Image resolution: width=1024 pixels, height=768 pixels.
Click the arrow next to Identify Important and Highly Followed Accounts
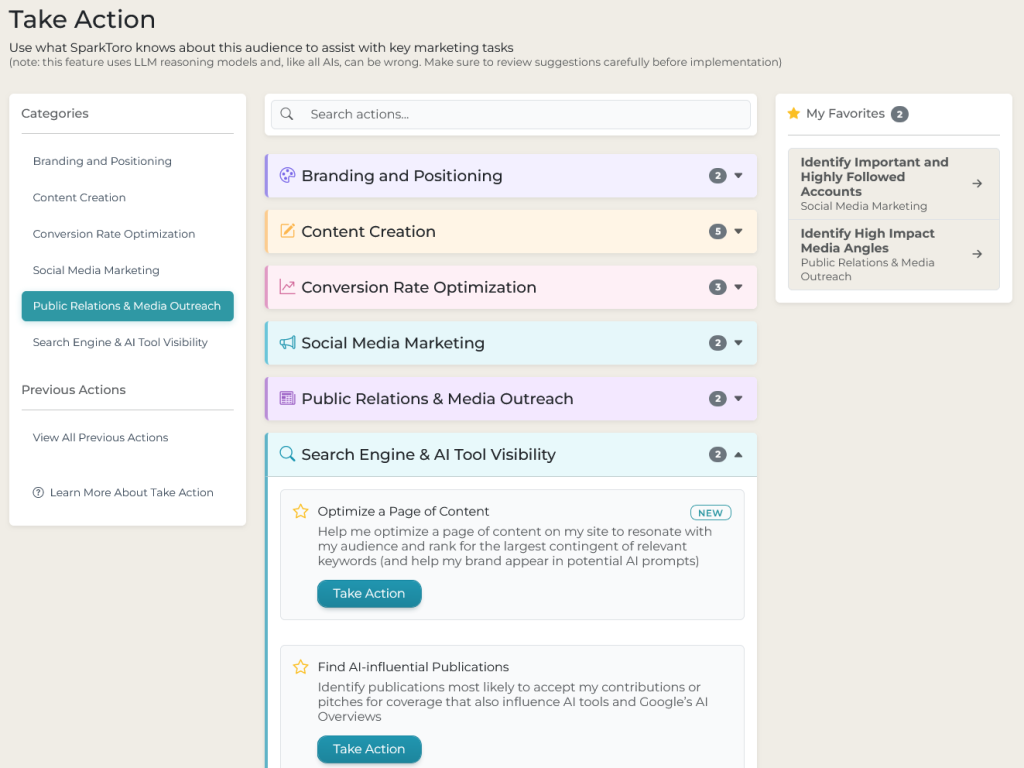coord(977,183)
